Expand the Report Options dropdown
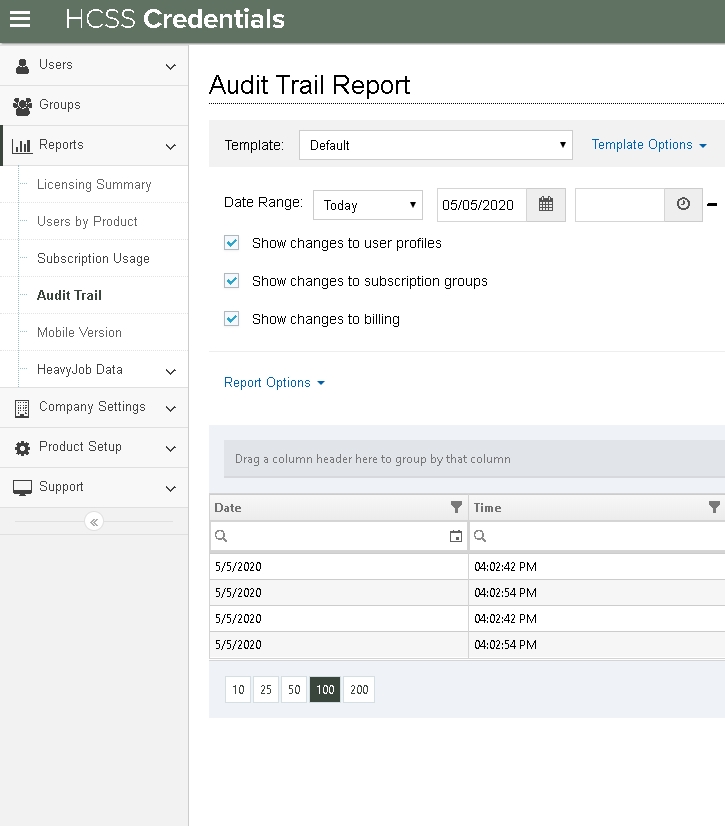This screenshot has width=725, height=826. [x=275, y=382]
